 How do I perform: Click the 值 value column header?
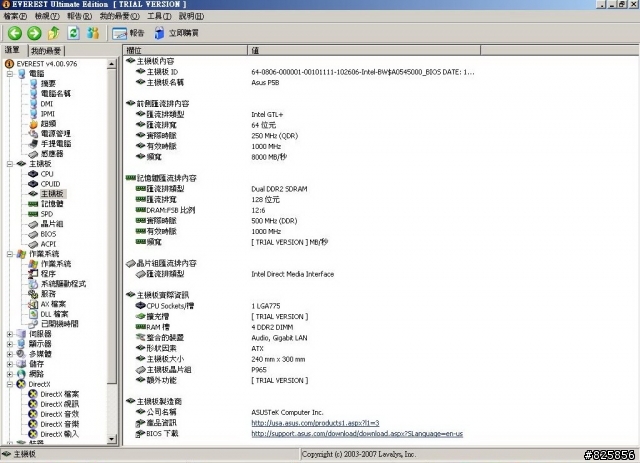click(364, 50)
